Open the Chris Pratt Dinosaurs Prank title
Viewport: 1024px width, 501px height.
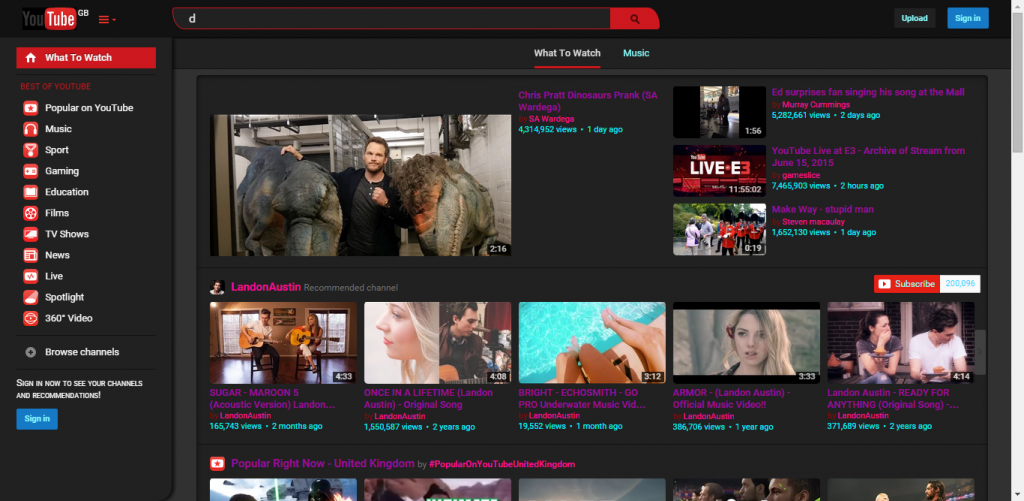pyautogui.click(x=588, y=101)
